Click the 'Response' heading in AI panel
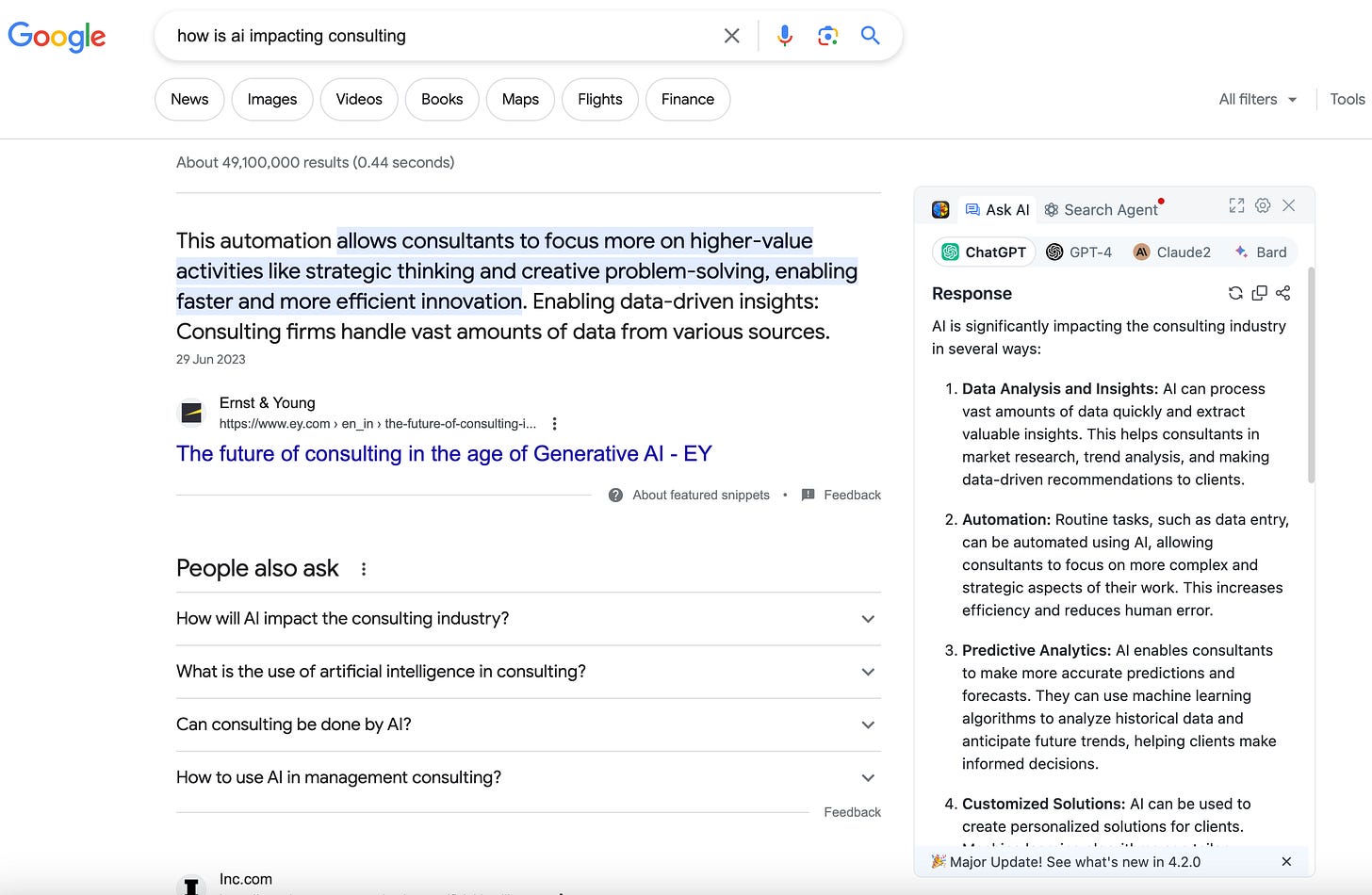 972,293
